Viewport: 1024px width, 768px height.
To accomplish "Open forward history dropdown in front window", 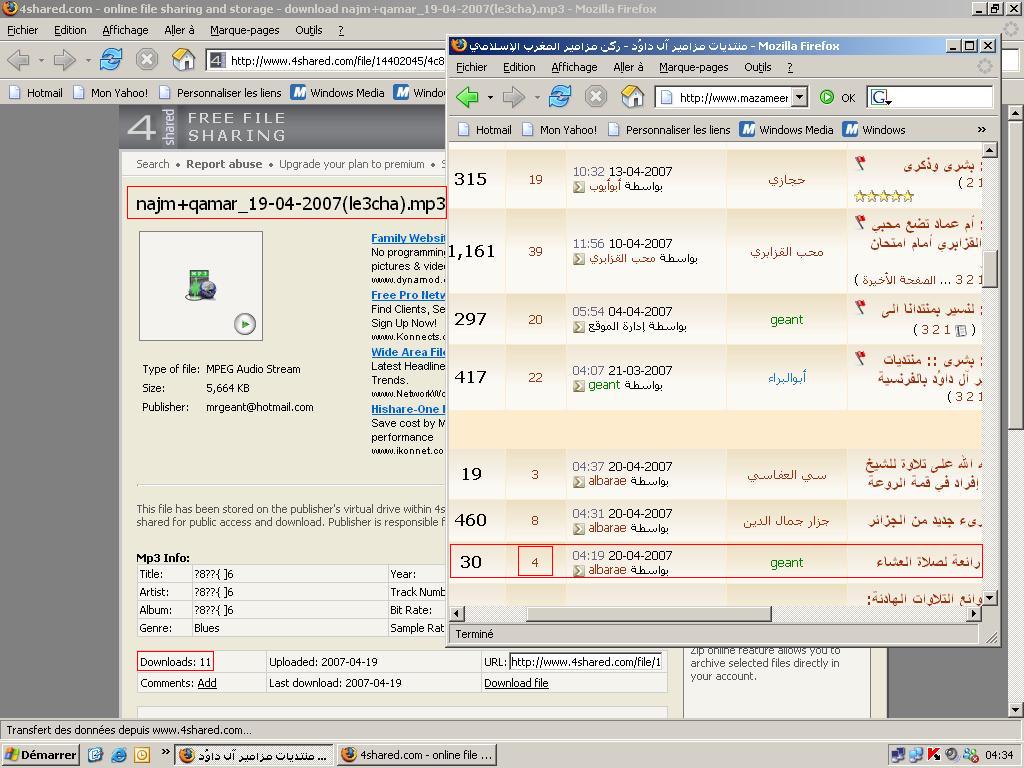I will (x=537, y=98).
